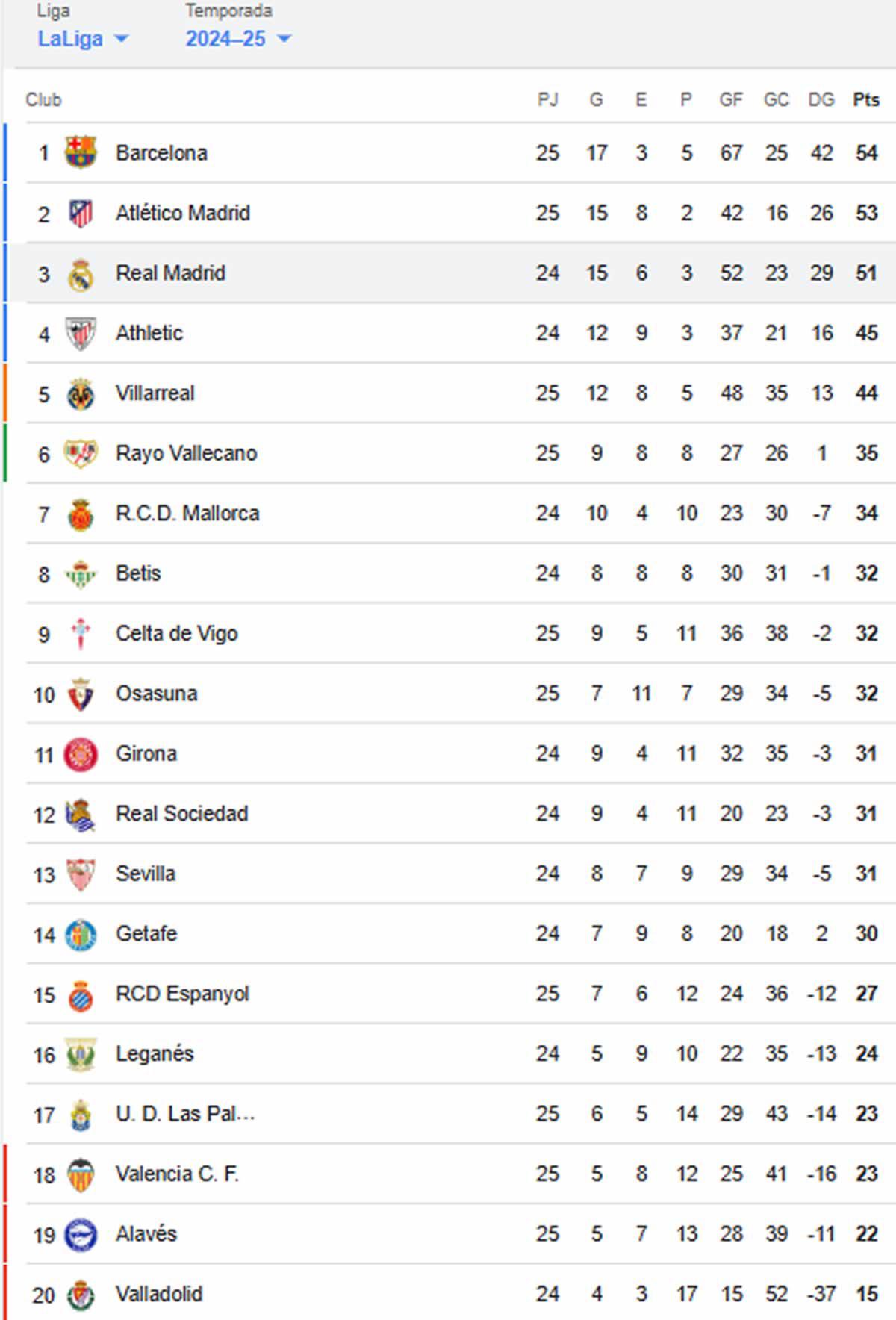Click the Celta de Vigo team name

pos(175,633)
